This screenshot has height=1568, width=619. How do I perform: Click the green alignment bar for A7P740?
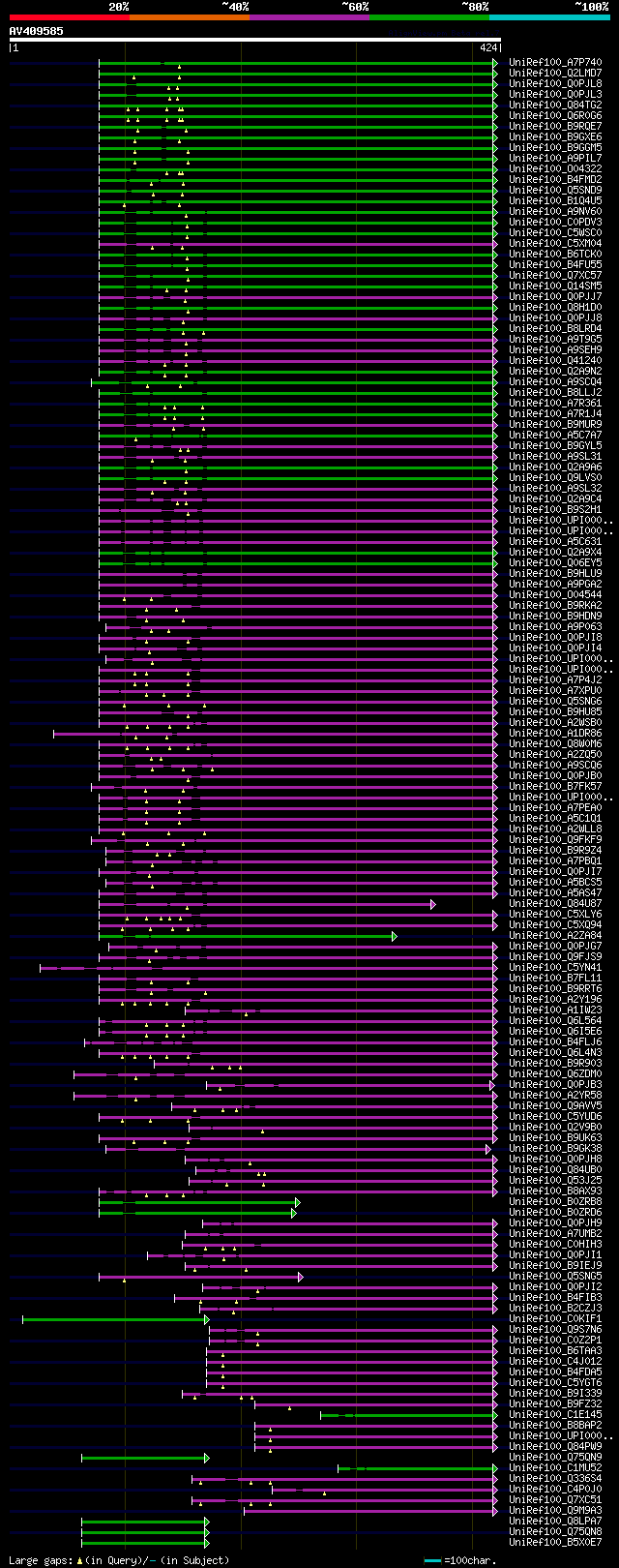tap(298, 62)
